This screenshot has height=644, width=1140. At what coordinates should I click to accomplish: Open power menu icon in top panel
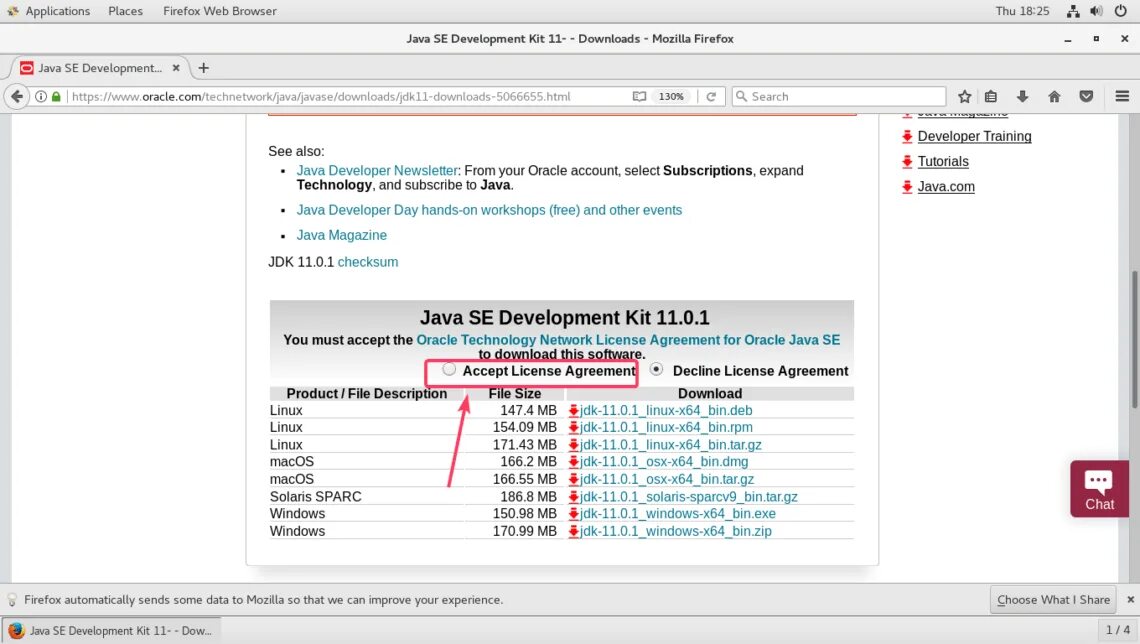point(1120,11)
